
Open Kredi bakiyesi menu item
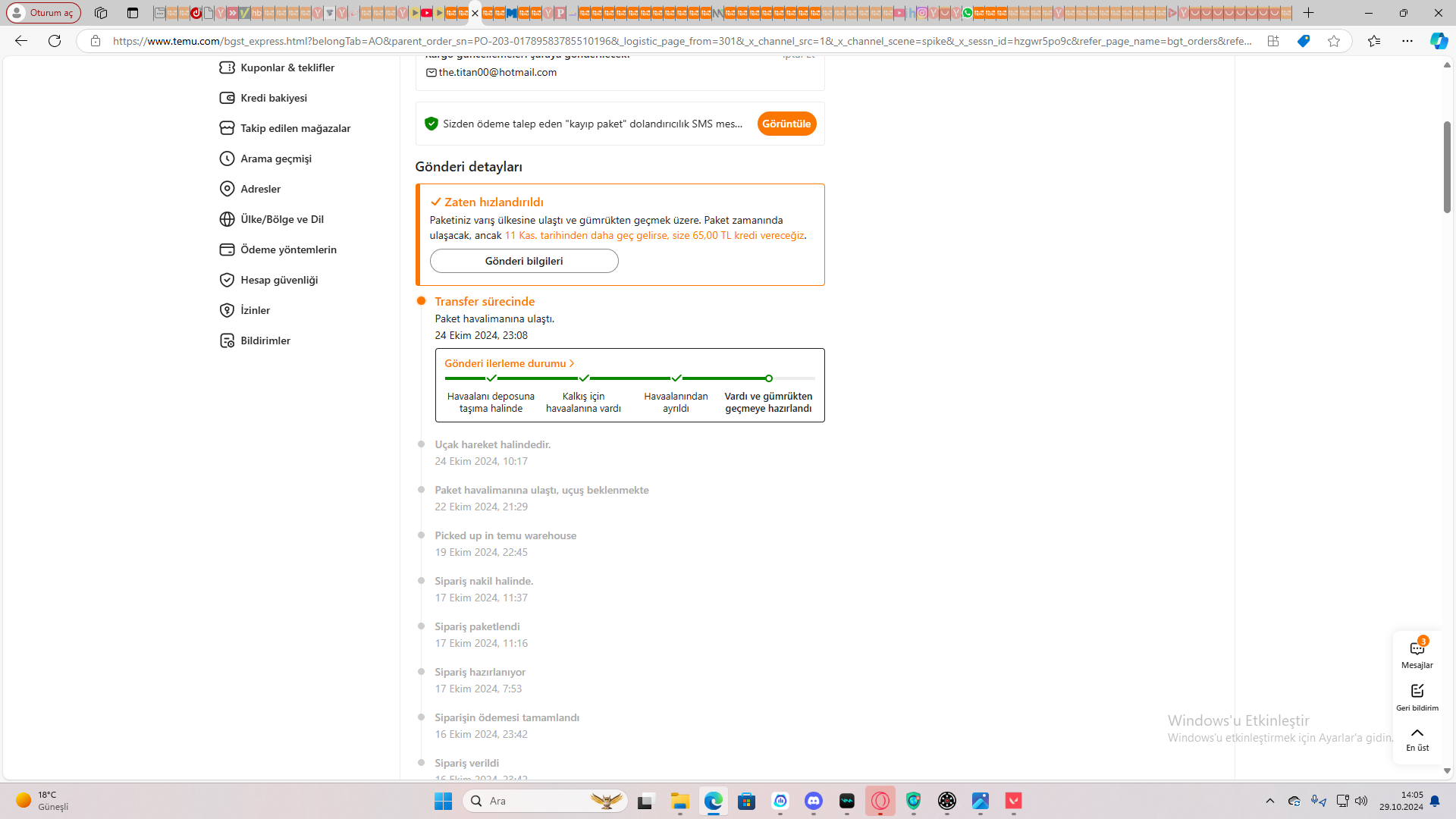274,98
